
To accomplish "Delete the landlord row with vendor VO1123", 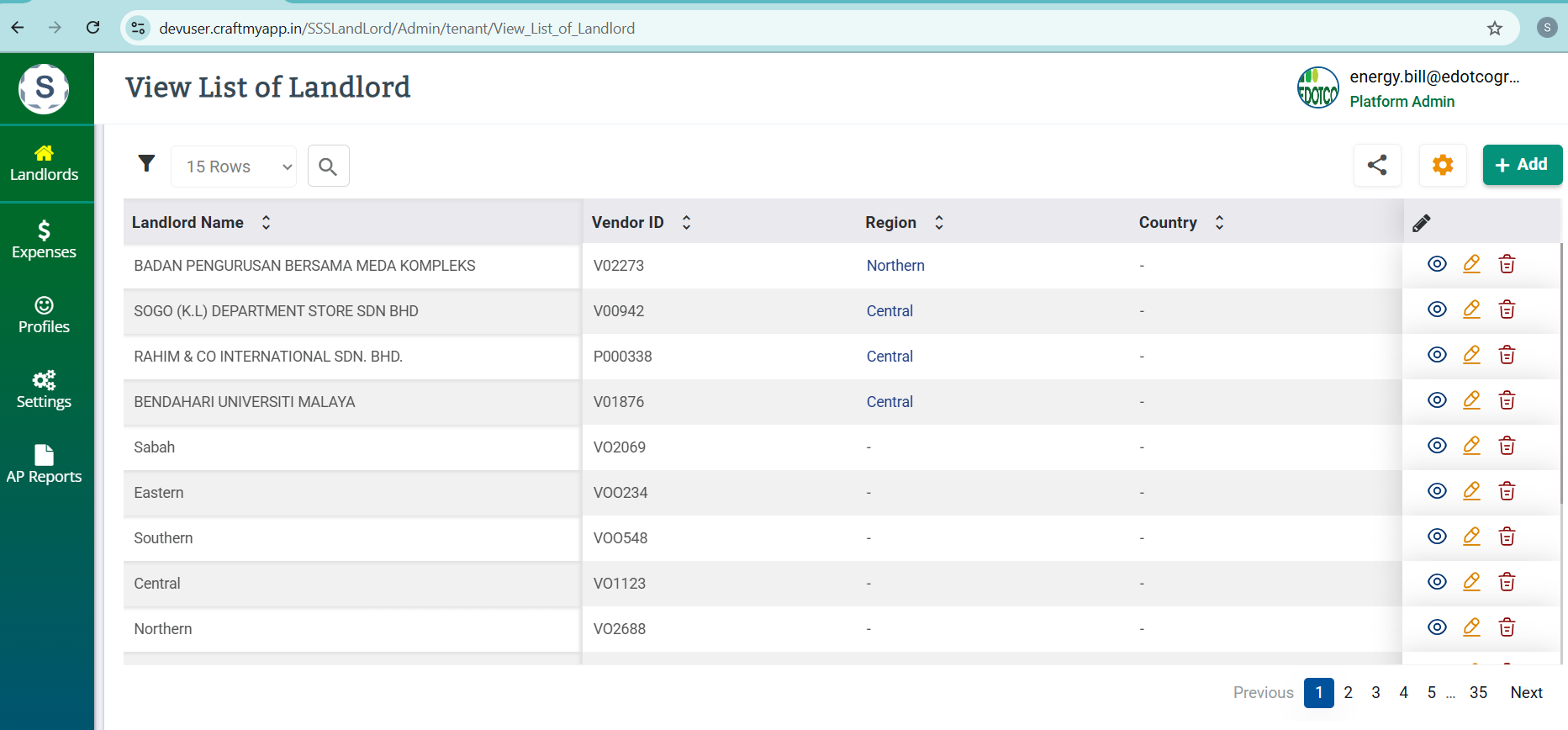I will tap(1507, 582).
